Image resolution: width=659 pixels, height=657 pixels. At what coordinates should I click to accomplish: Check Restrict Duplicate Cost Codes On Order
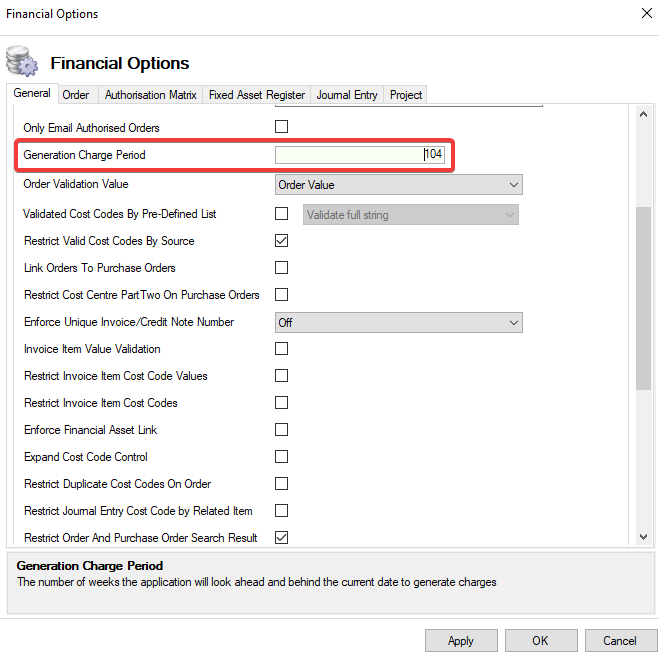(x=281, y=484)
